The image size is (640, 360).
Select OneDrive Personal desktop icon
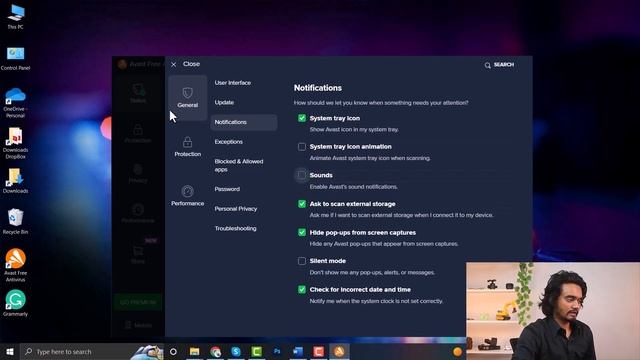(16, 103)
